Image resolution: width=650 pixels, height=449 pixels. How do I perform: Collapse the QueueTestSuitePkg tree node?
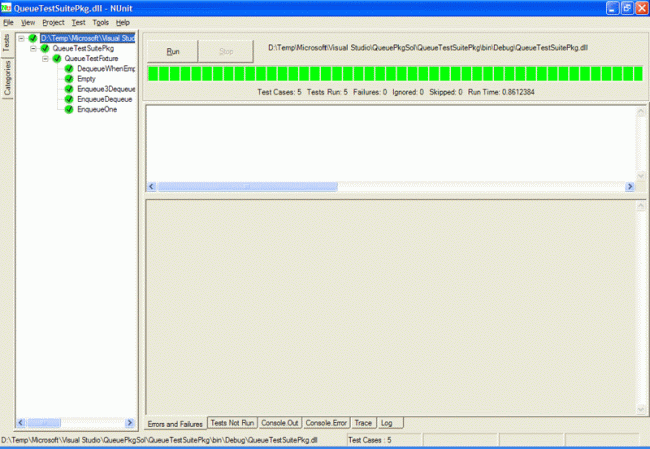33,49
